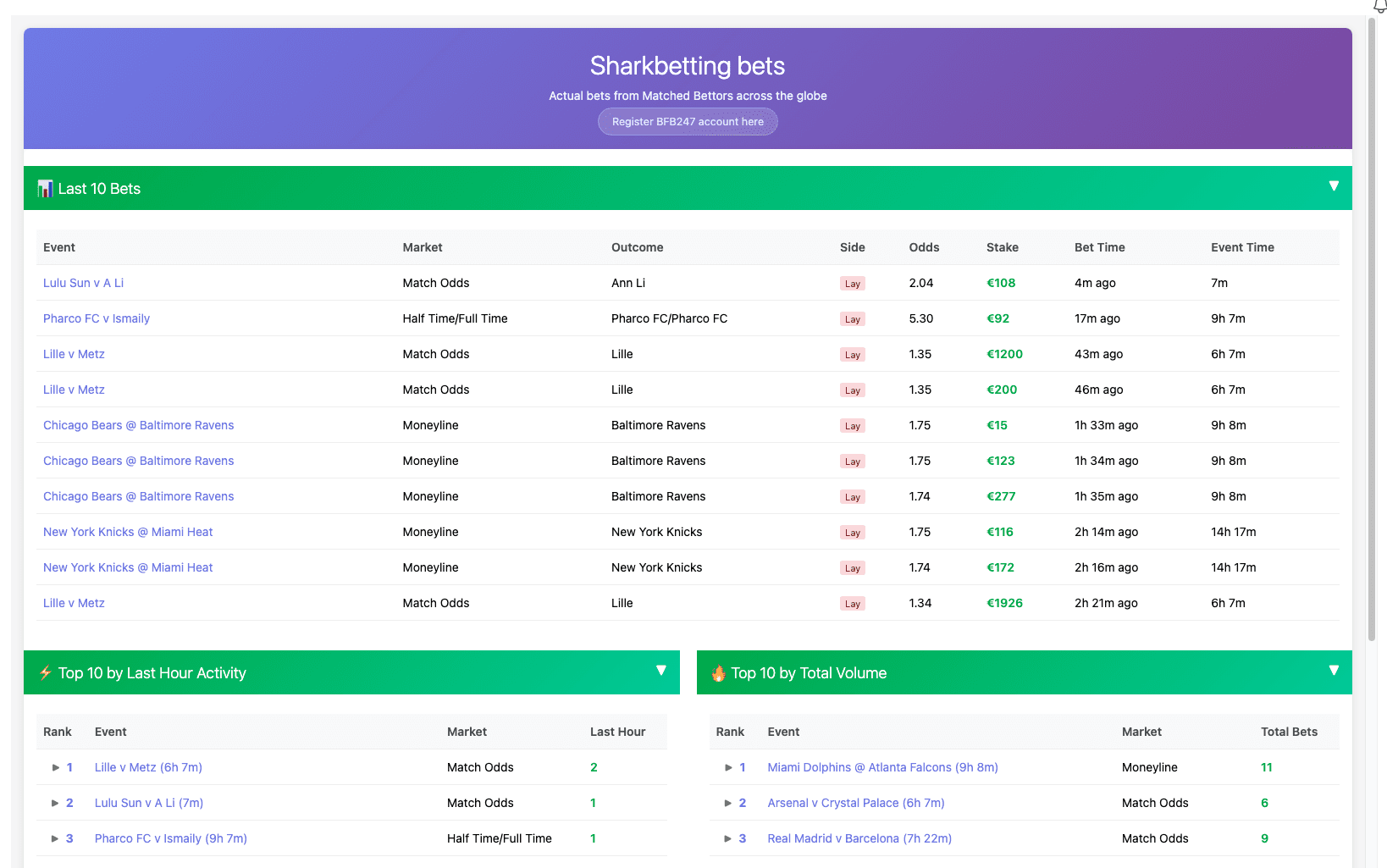This screenshot has width=1387, height=868.
Task: Expand Real Madrid v Barcelona row arrow
Action: pos(728,838)
